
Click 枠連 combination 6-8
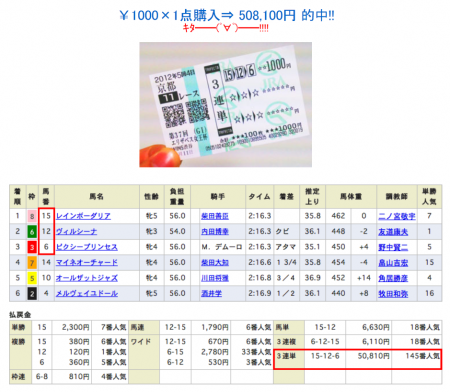tap(42, 377)
